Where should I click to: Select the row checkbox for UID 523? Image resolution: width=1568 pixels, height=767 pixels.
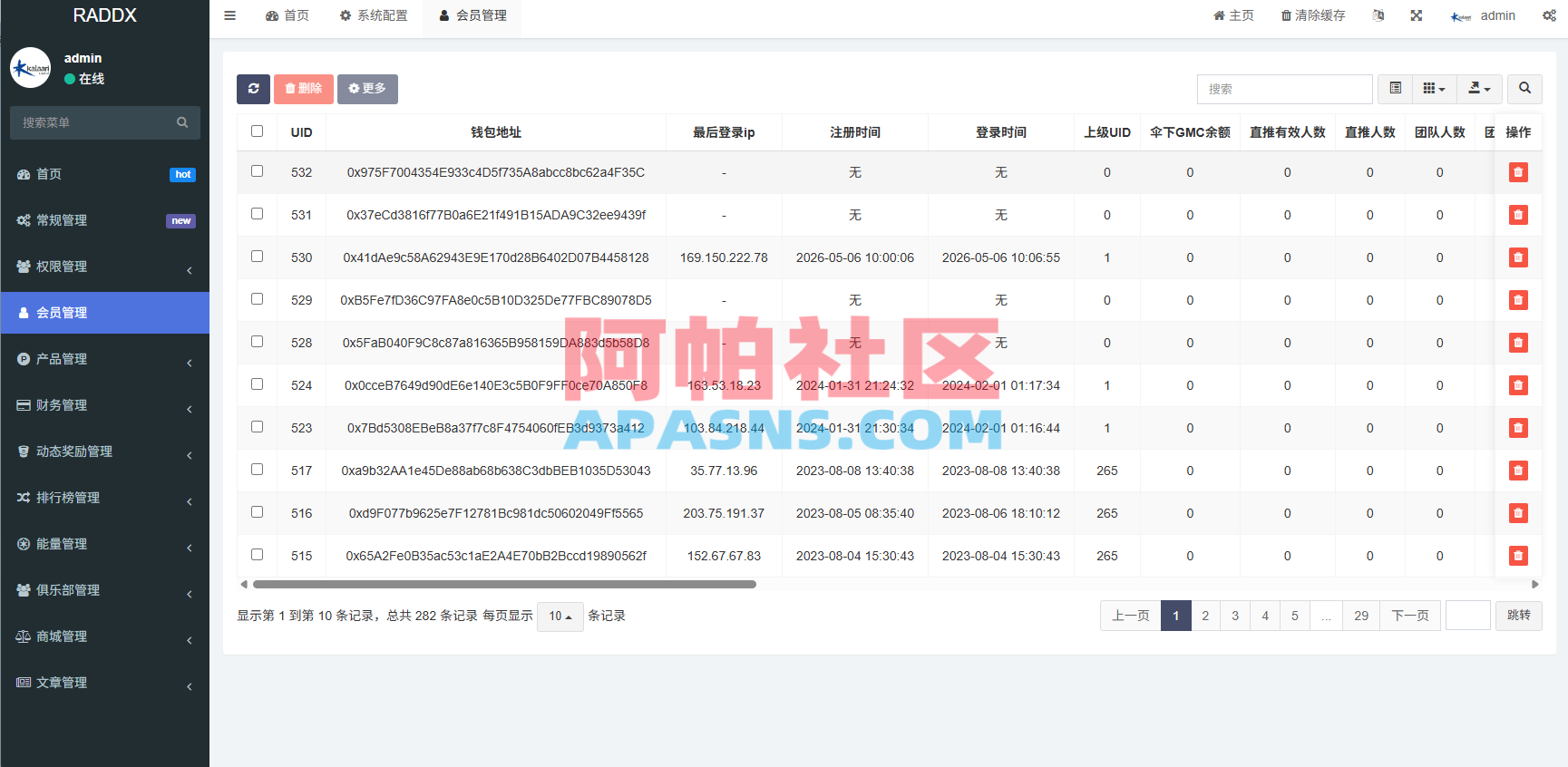(x=258, y=427)
